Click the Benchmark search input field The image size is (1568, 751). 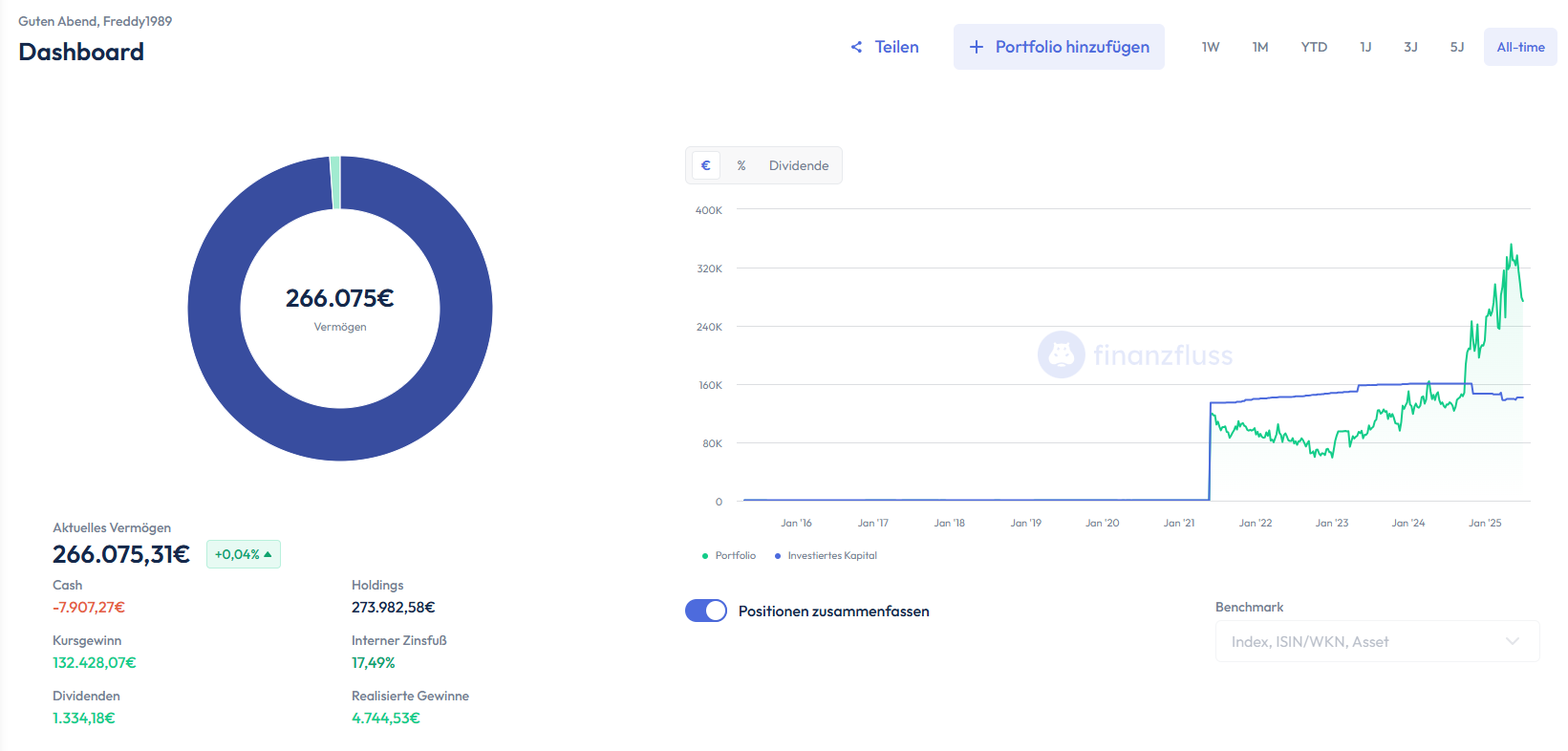pyautogui.click(x=1357, y=641)
